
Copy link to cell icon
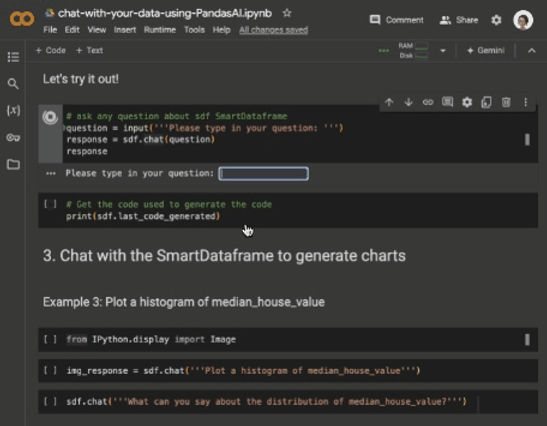tap(428, 102)
